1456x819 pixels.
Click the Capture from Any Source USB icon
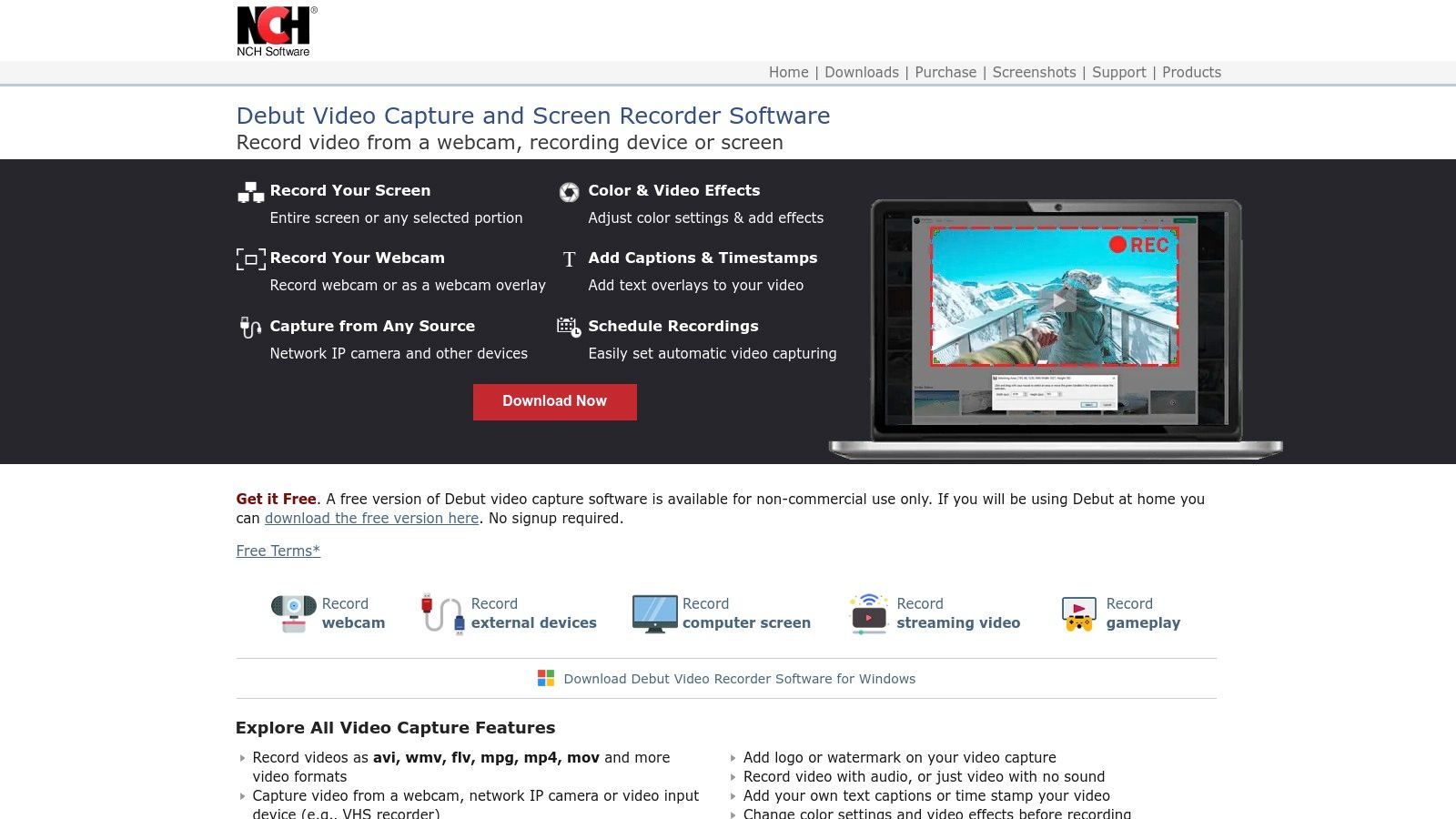[x=250, y=328]
